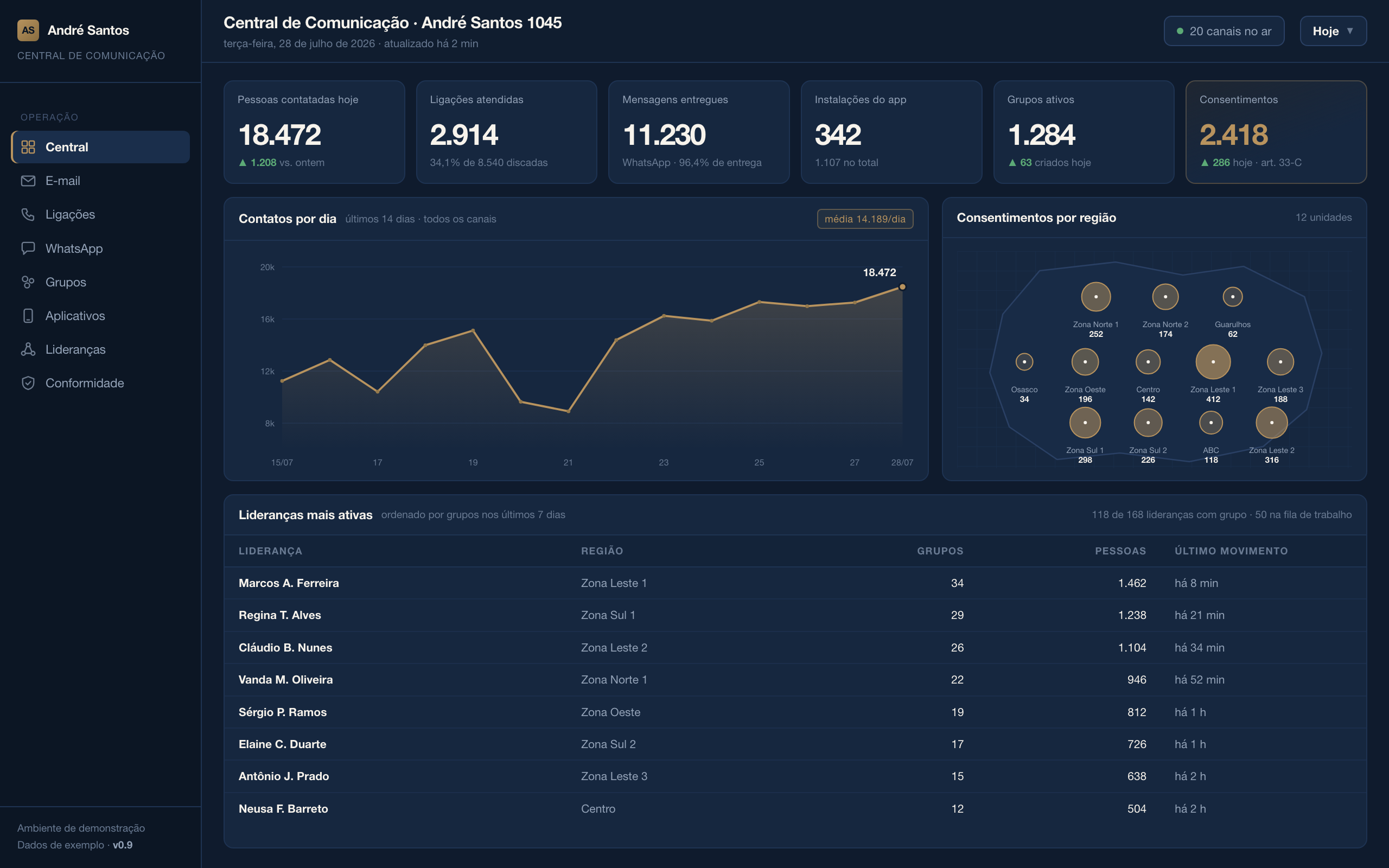1389x868 pixels.
Task: Click the 1.462 pessoas value
Action: tap(1132, 583)
